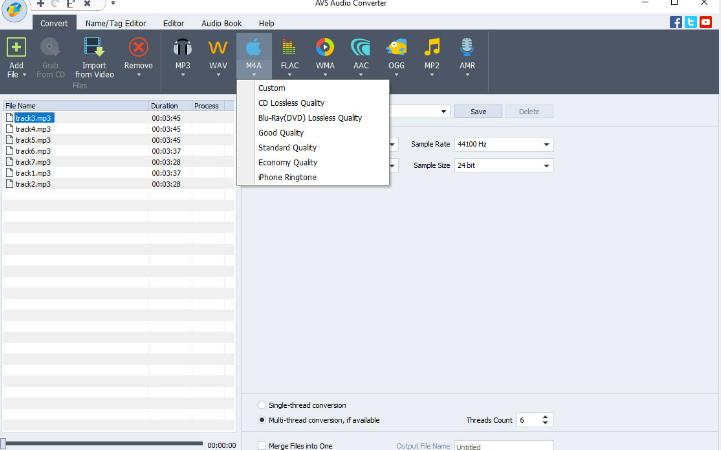The width and height of the screenshot is (721, 450).
Task: Click the Remove files icon
Action: [x=138, y=47]
